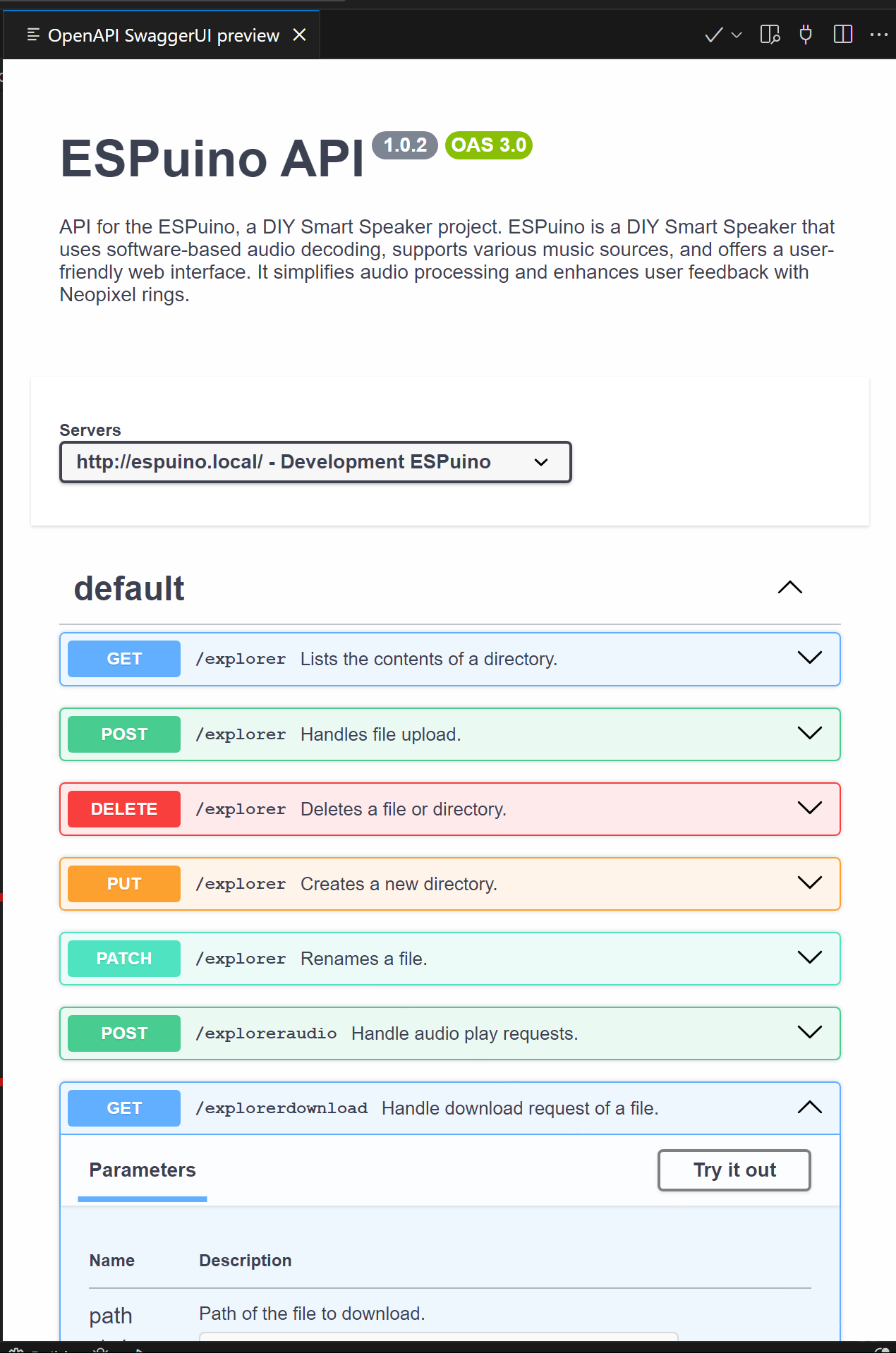
Task: Click the Try it out button
Action: pos(734,1170)
